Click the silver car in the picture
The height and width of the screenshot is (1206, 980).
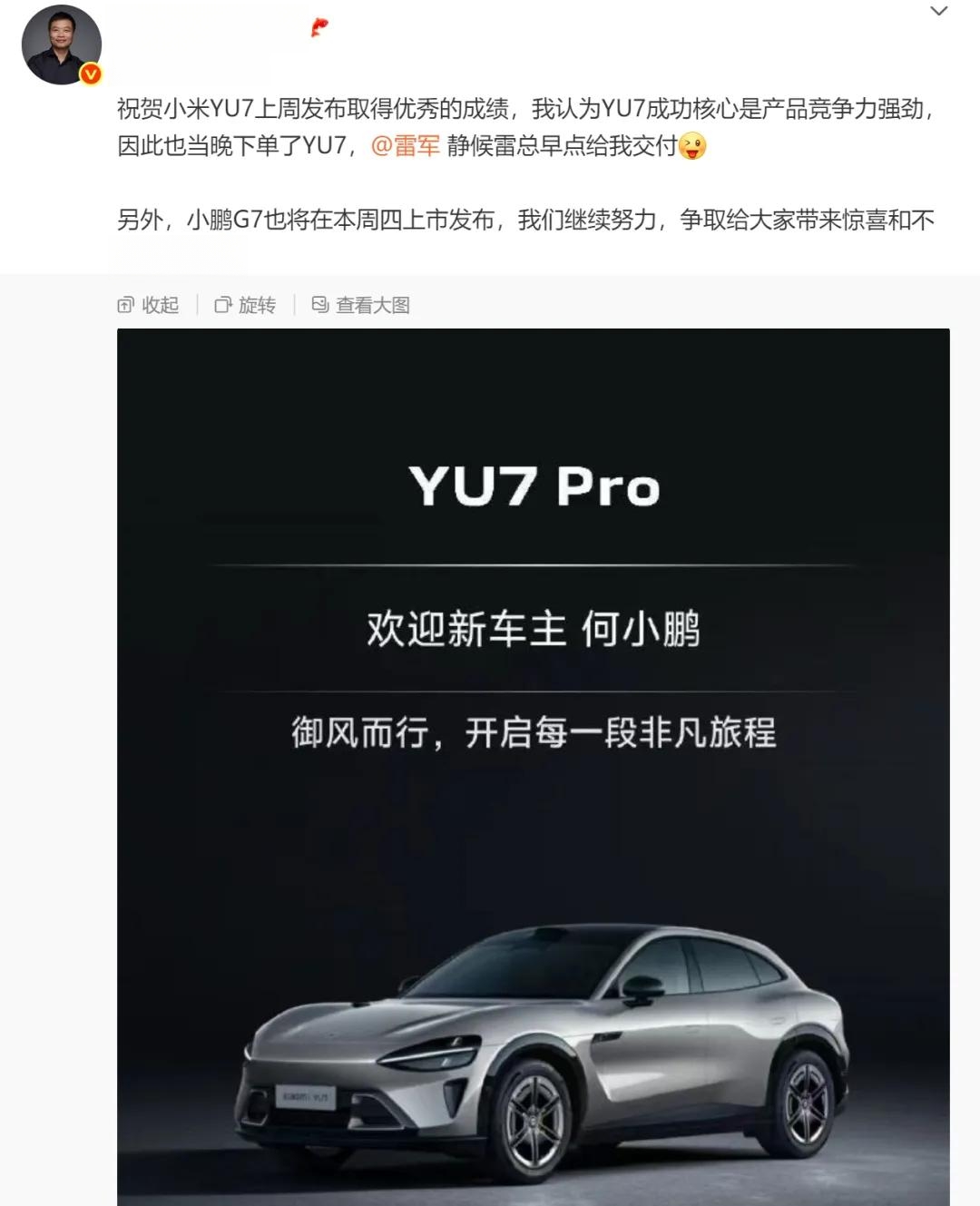pyautogui.click(x=544, y=1059)
